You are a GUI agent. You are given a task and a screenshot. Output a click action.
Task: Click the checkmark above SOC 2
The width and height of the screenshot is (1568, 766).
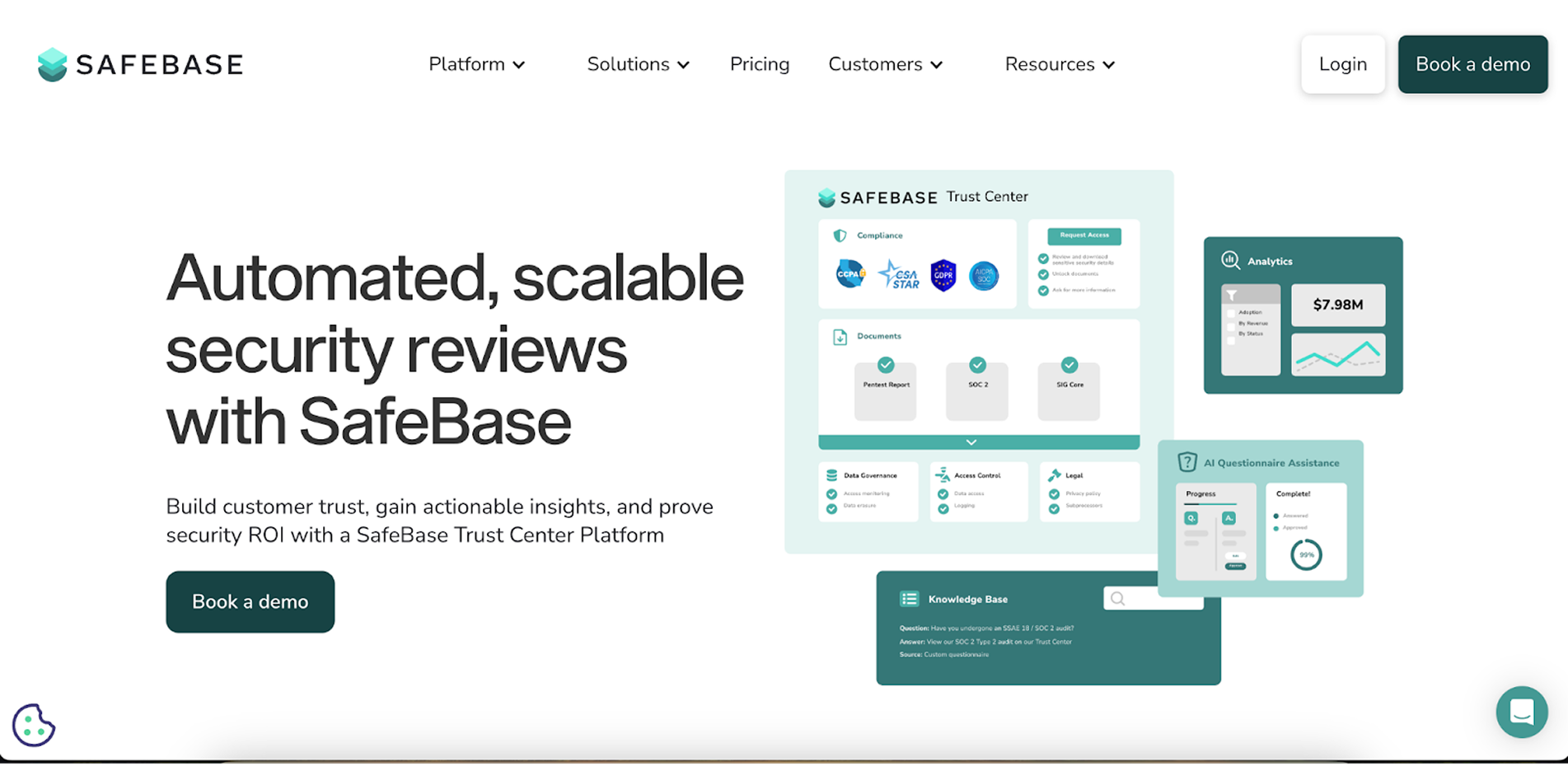[x=977, y=365]
